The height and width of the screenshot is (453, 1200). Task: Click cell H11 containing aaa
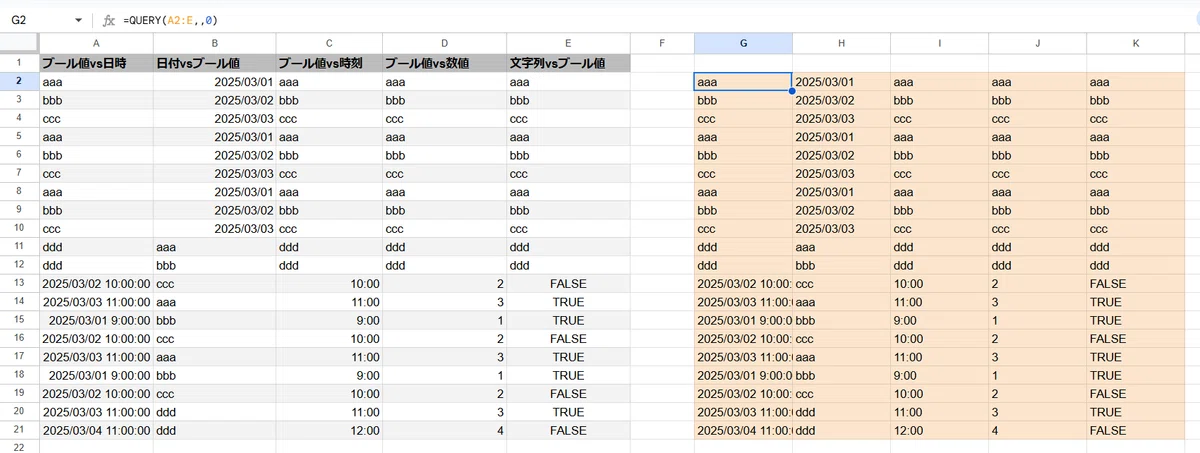click(x=841, y=246)
